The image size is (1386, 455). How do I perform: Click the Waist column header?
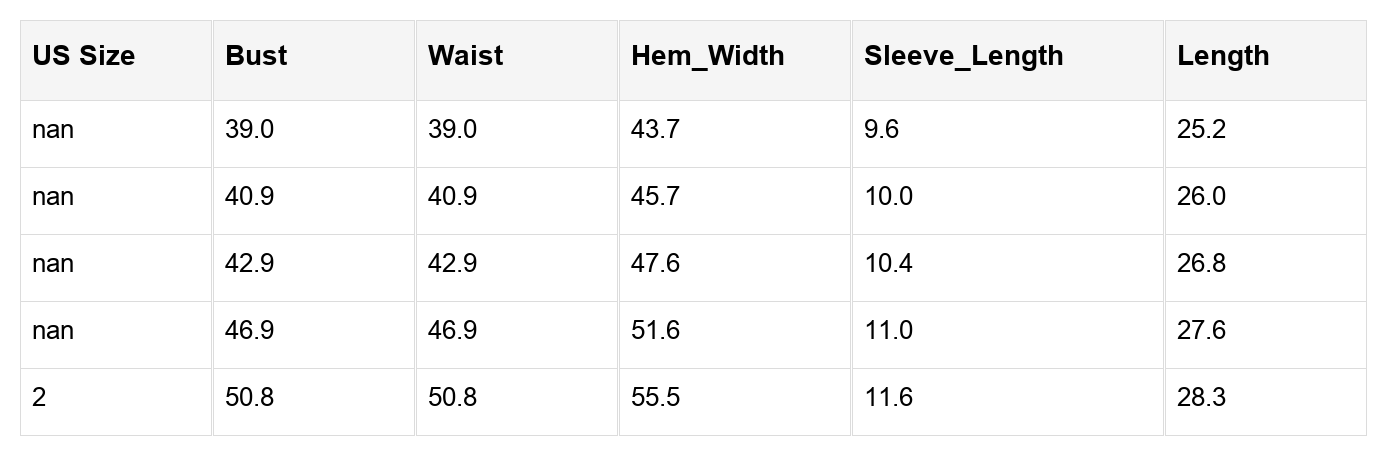click(x=465, y=56)
